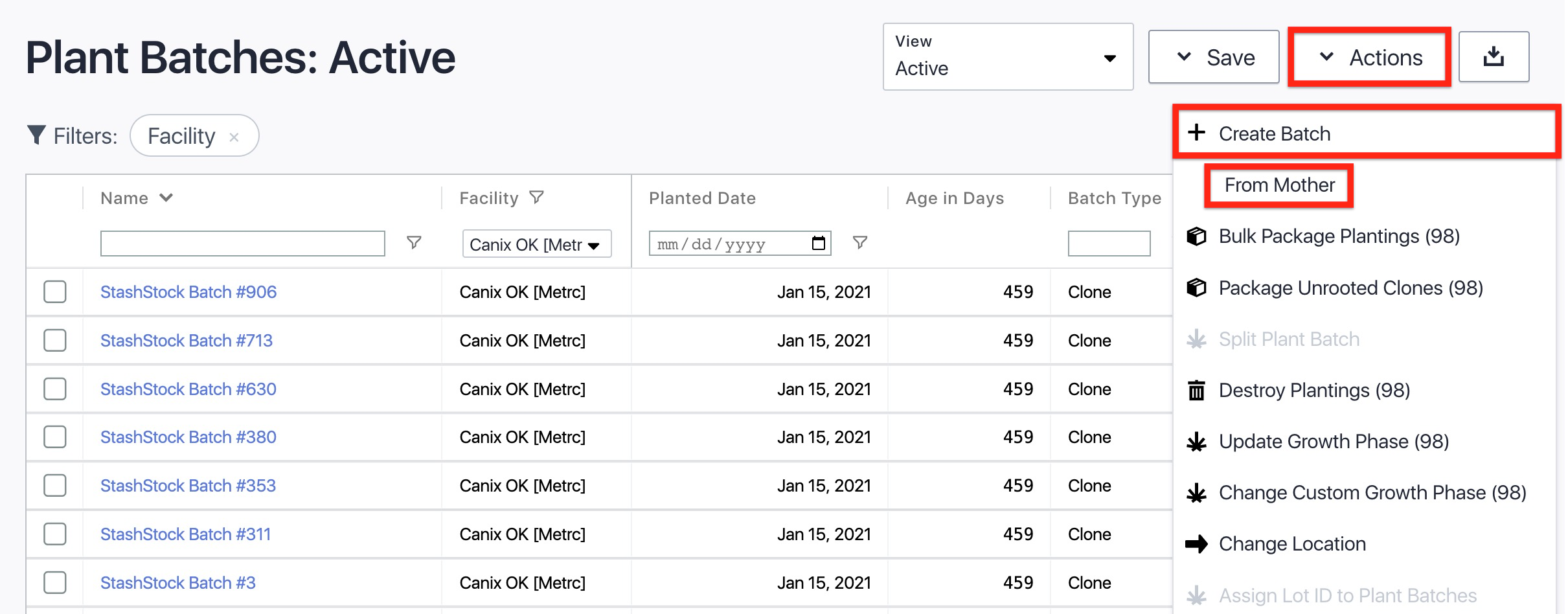Tick the checkbox beside StashStock Batch #311
The image size is (1568, 614).
(x=55, y=534)
